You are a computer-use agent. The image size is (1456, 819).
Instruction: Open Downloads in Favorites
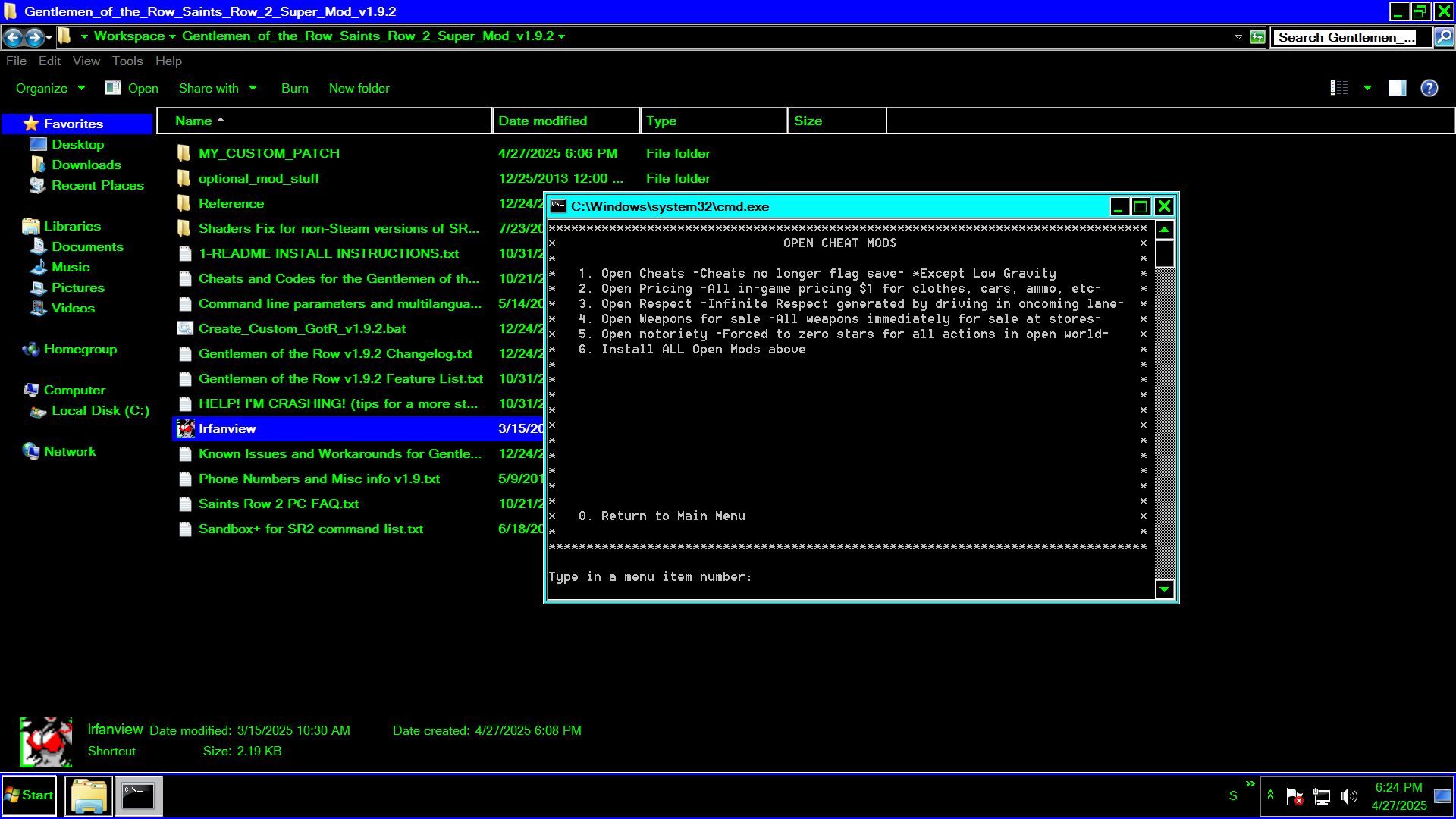[x=86, y=165]
